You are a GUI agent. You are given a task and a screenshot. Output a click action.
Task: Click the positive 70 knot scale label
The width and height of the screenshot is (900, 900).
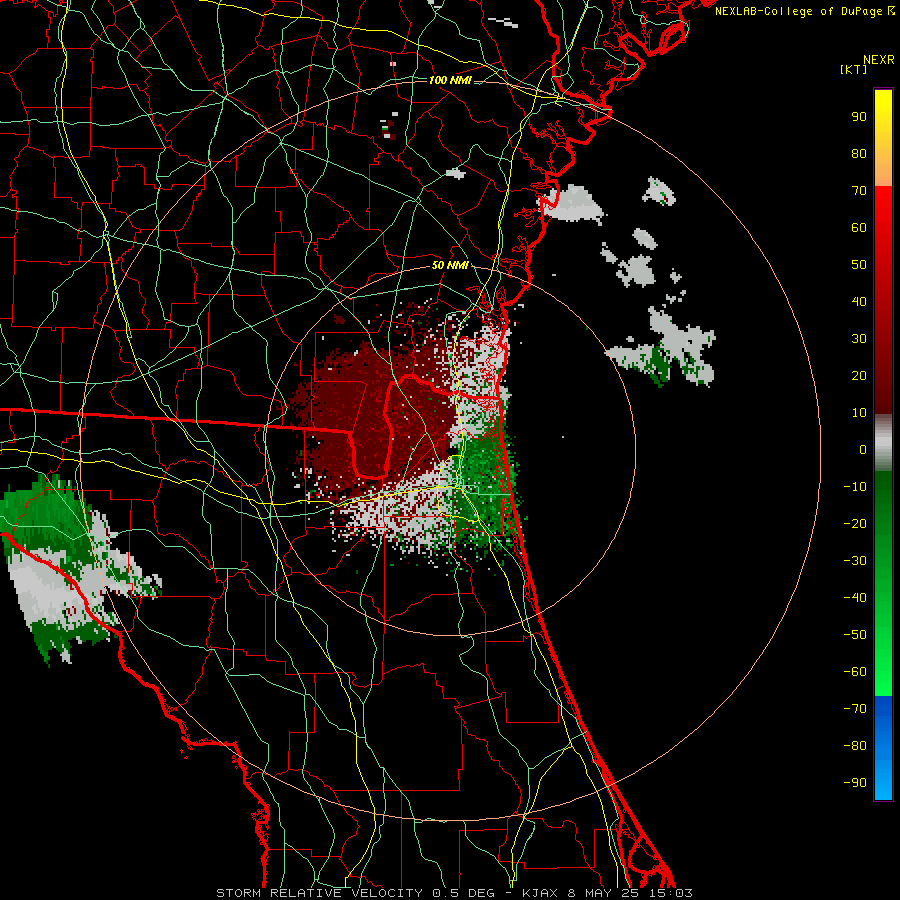tap(859, 191)
